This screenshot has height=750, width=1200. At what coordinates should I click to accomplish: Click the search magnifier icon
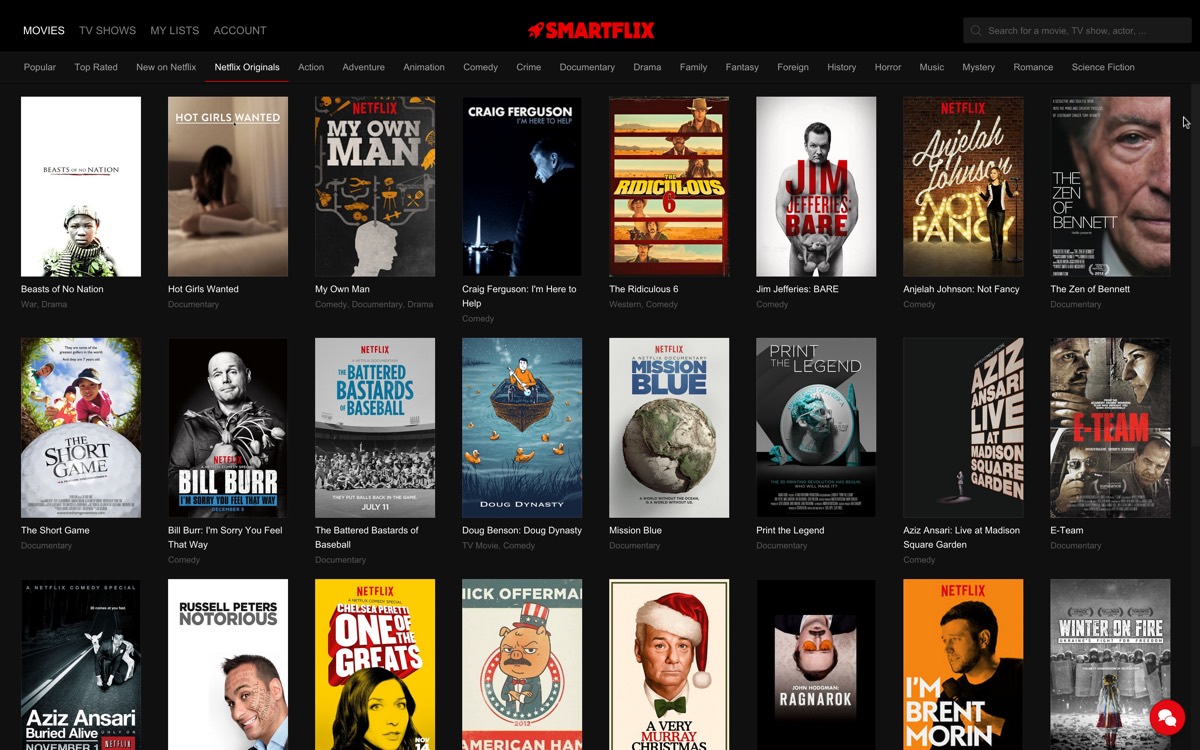click(x=976, y=31)
